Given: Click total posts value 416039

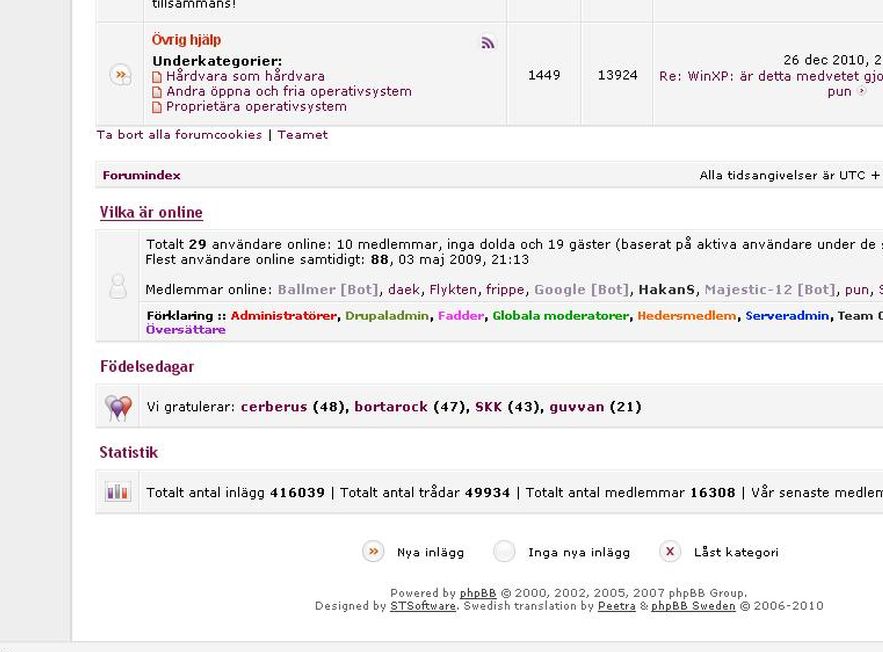Looking at the screenshot, I should tap(297, 493).
